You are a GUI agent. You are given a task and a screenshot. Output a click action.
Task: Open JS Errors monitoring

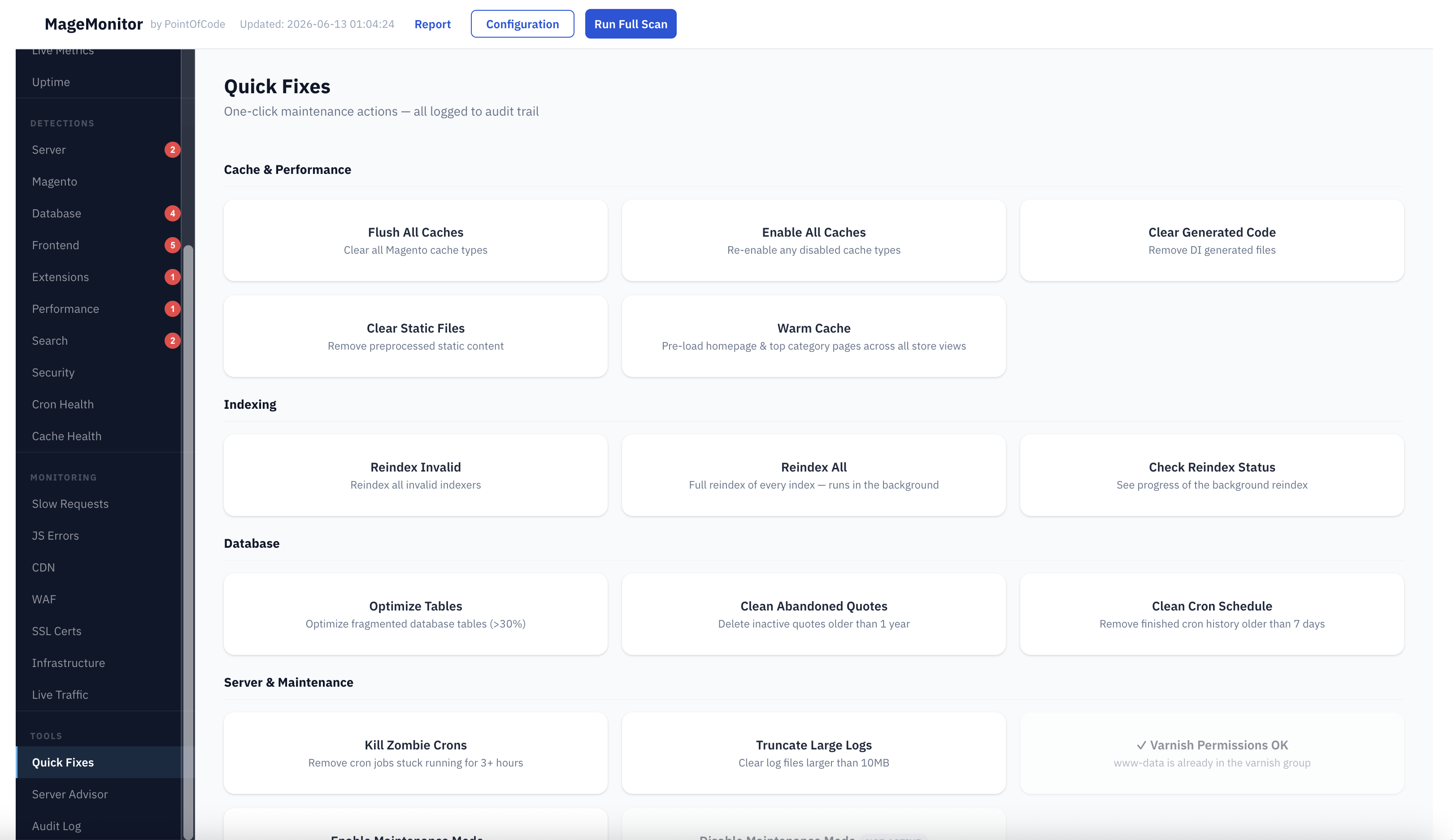click(x=98, y=536)
